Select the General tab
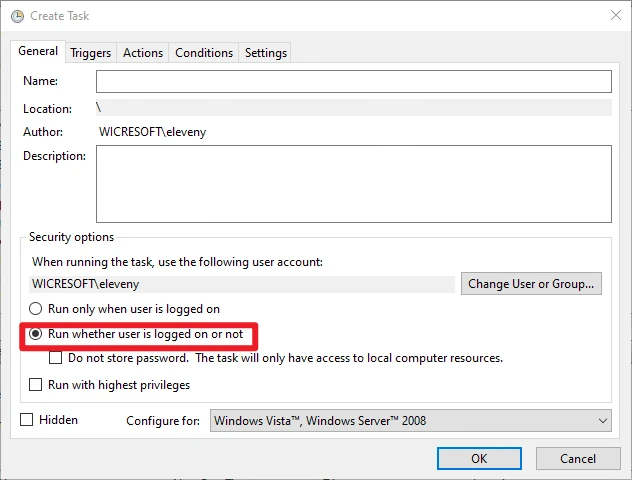632x480 pixels. tap(38, 52)
